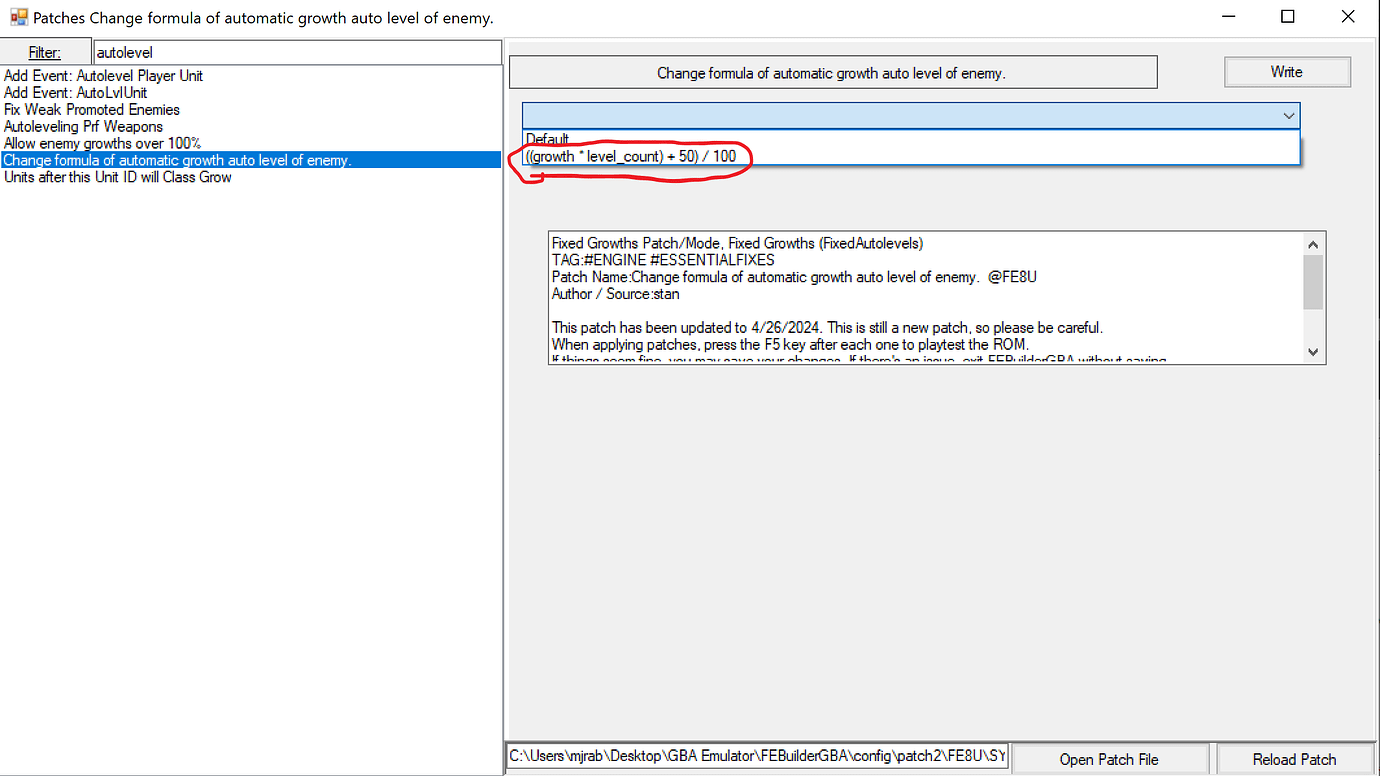Click the Reload Patch button

[1294, 759]
